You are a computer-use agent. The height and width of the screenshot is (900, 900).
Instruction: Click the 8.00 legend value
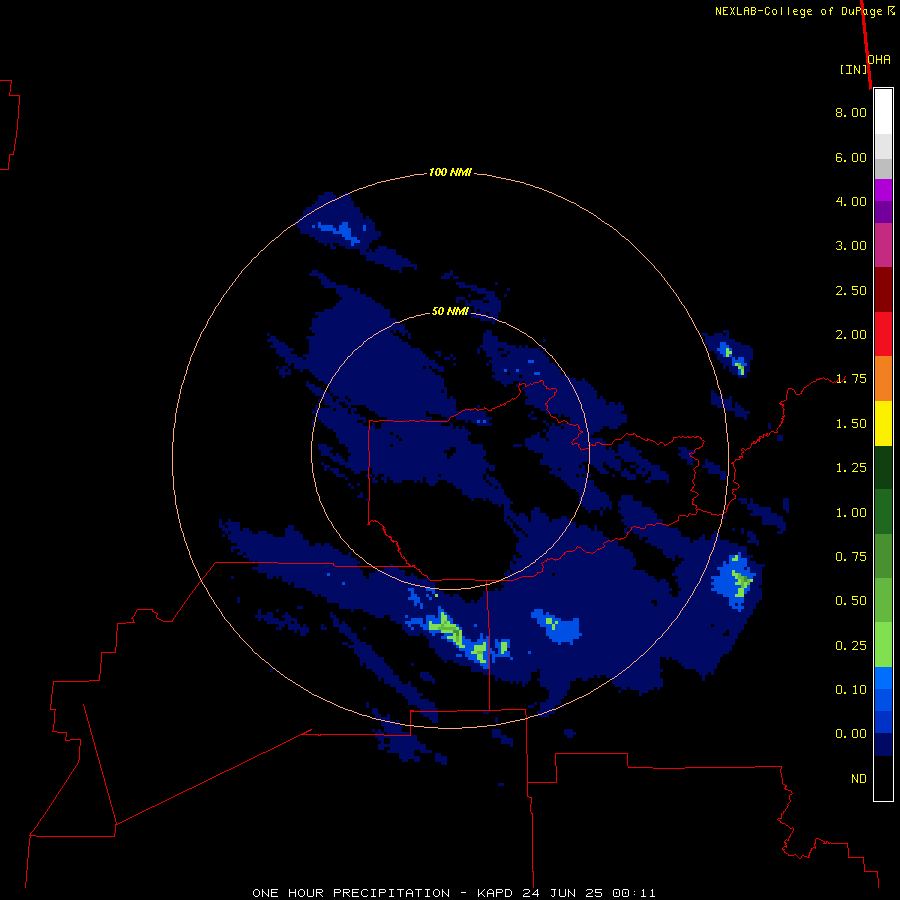pyautogui.click(x=851, y=112)
